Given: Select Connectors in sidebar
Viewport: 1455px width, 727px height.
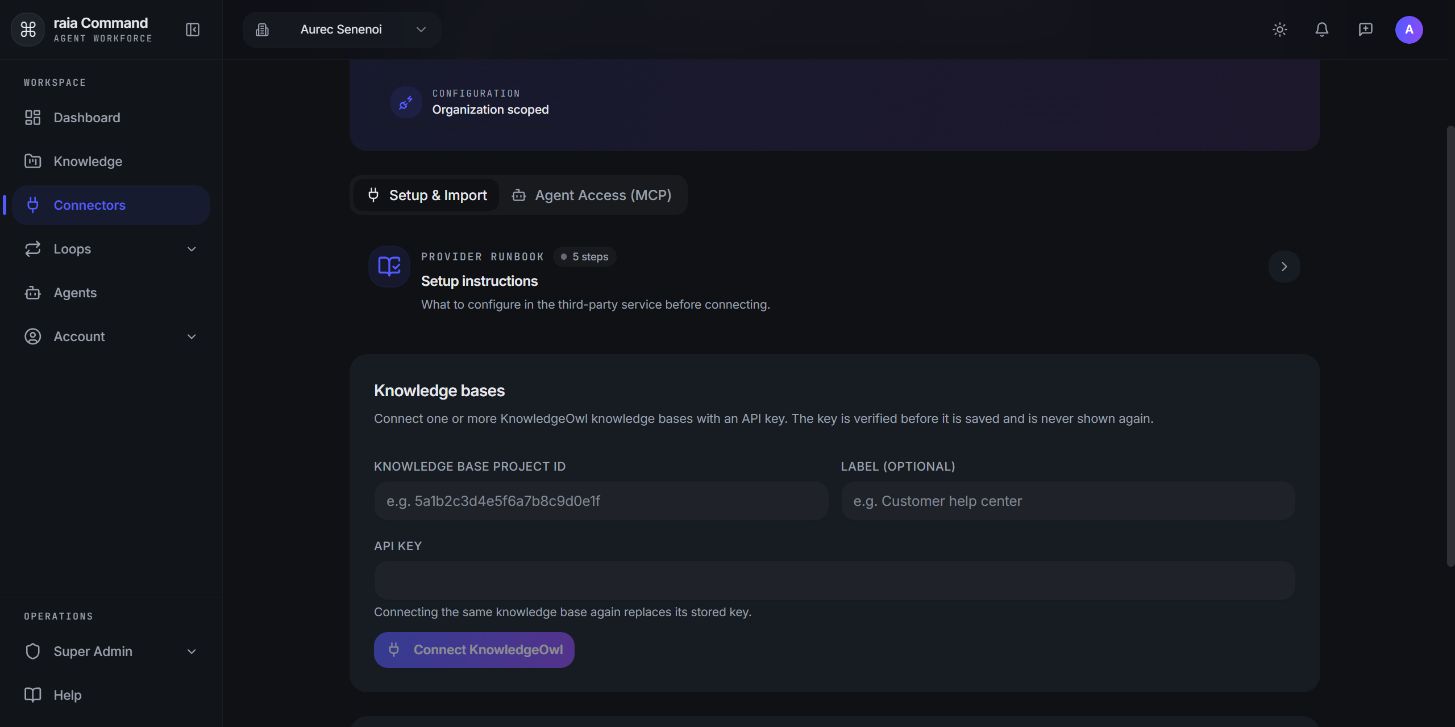Looking at the screenshot, I should coord(111,205).
